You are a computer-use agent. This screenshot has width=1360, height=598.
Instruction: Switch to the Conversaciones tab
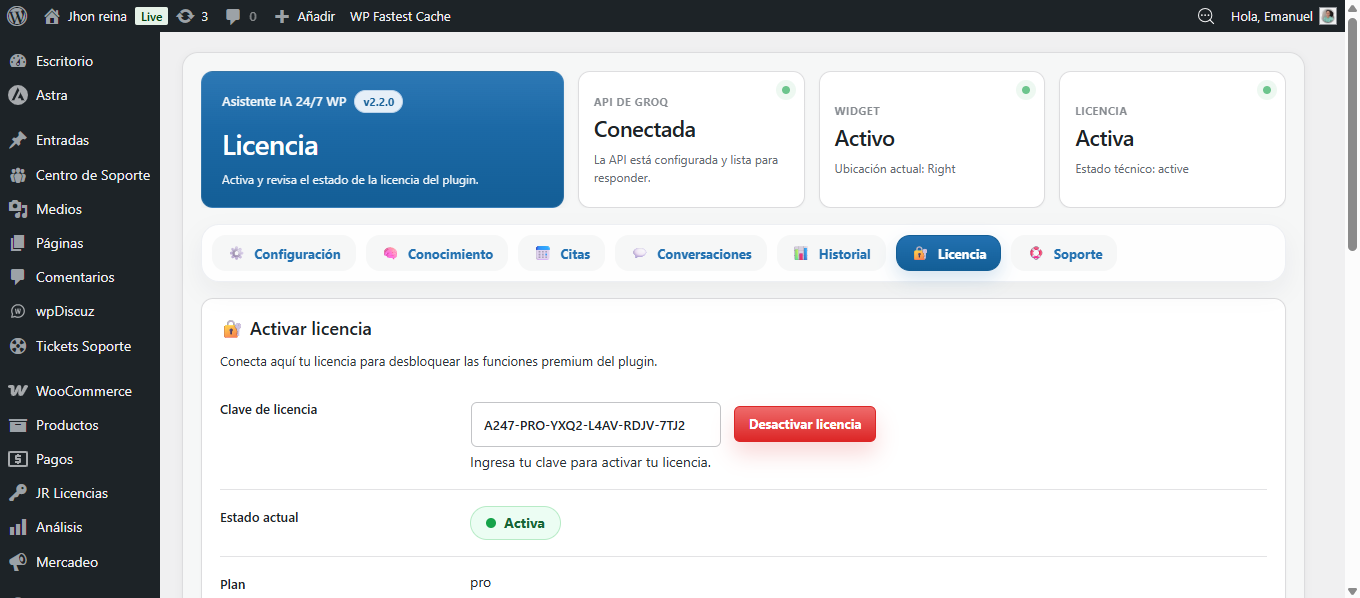(691, 254)
